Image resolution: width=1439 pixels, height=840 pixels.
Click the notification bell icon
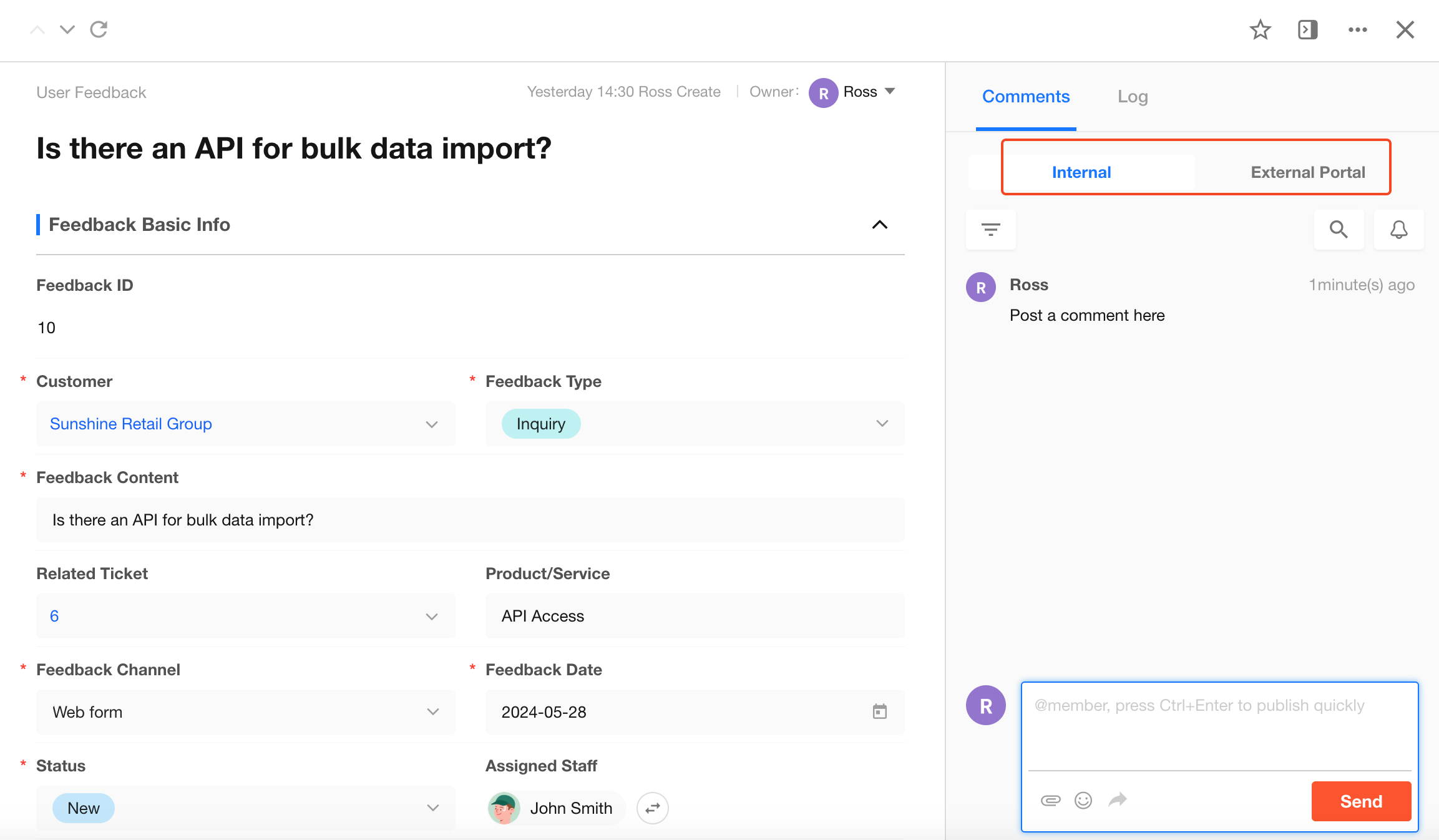pyautogui.click(x=1398, y=230)
